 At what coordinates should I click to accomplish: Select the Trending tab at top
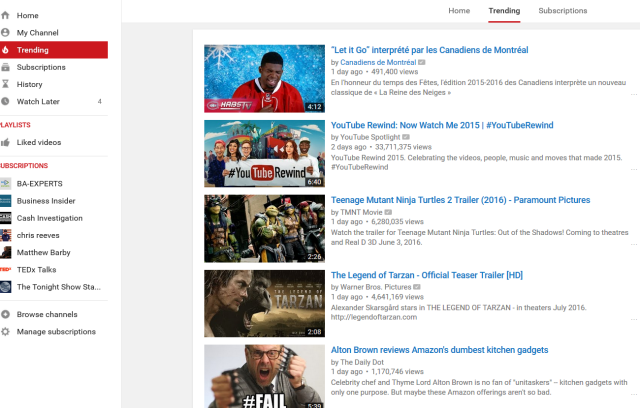tap(504, 11)
